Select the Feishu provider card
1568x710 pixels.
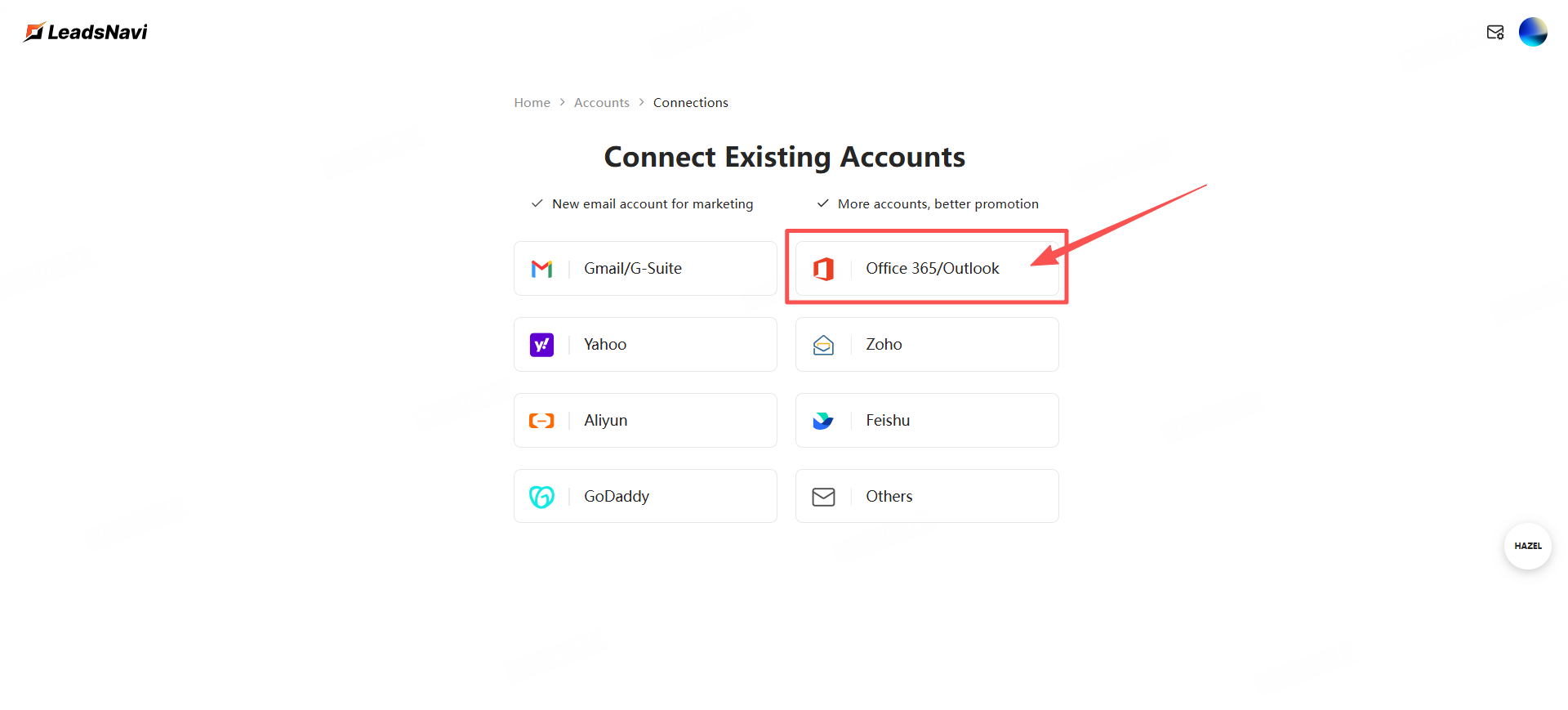pos(927,421)
